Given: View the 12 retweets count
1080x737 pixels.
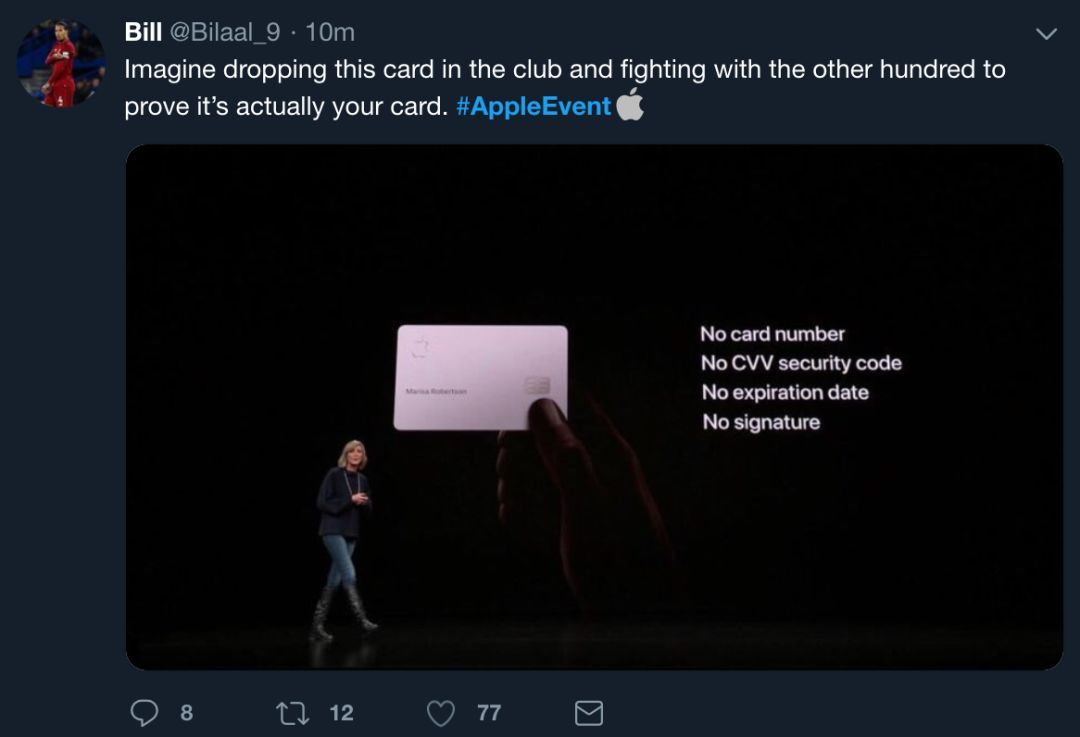Looking at the screenshot, I should (341, 713).
